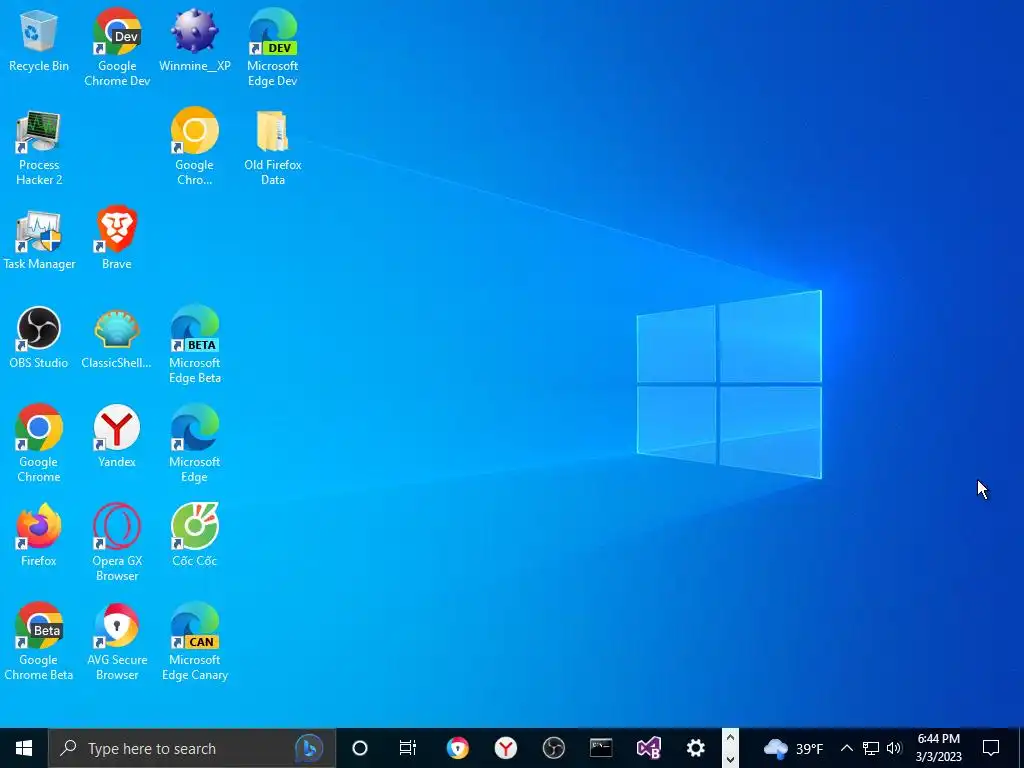Select Microsoft Edge Beta shortcut
Screen dimensions: 1024x768
(195, 345)
